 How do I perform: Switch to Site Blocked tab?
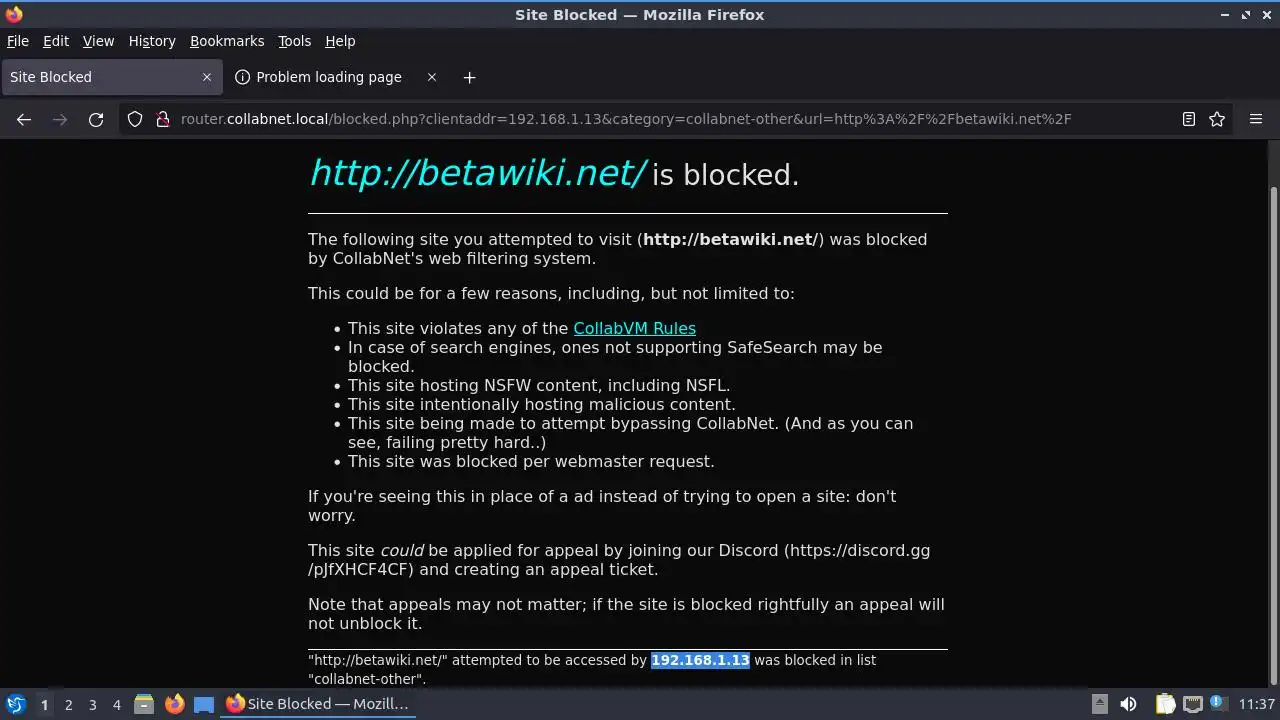click(x=110, y=77)
